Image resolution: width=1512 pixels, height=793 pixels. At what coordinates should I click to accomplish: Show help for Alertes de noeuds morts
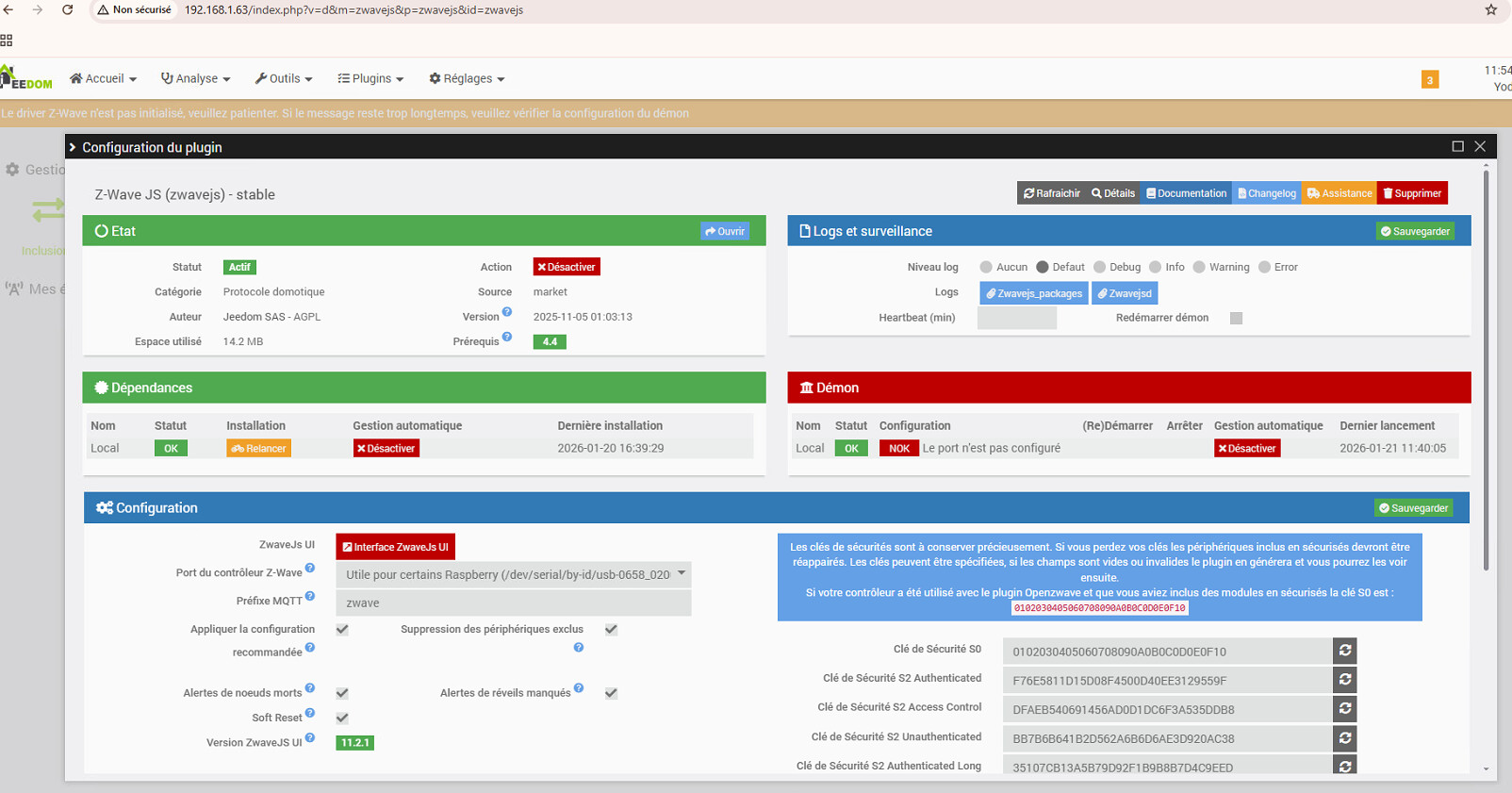(310, 688)
